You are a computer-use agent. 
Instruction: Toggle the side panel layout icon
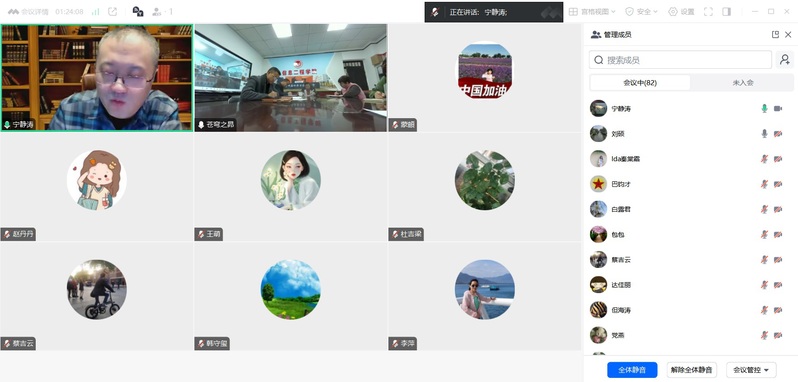[727, 12]
